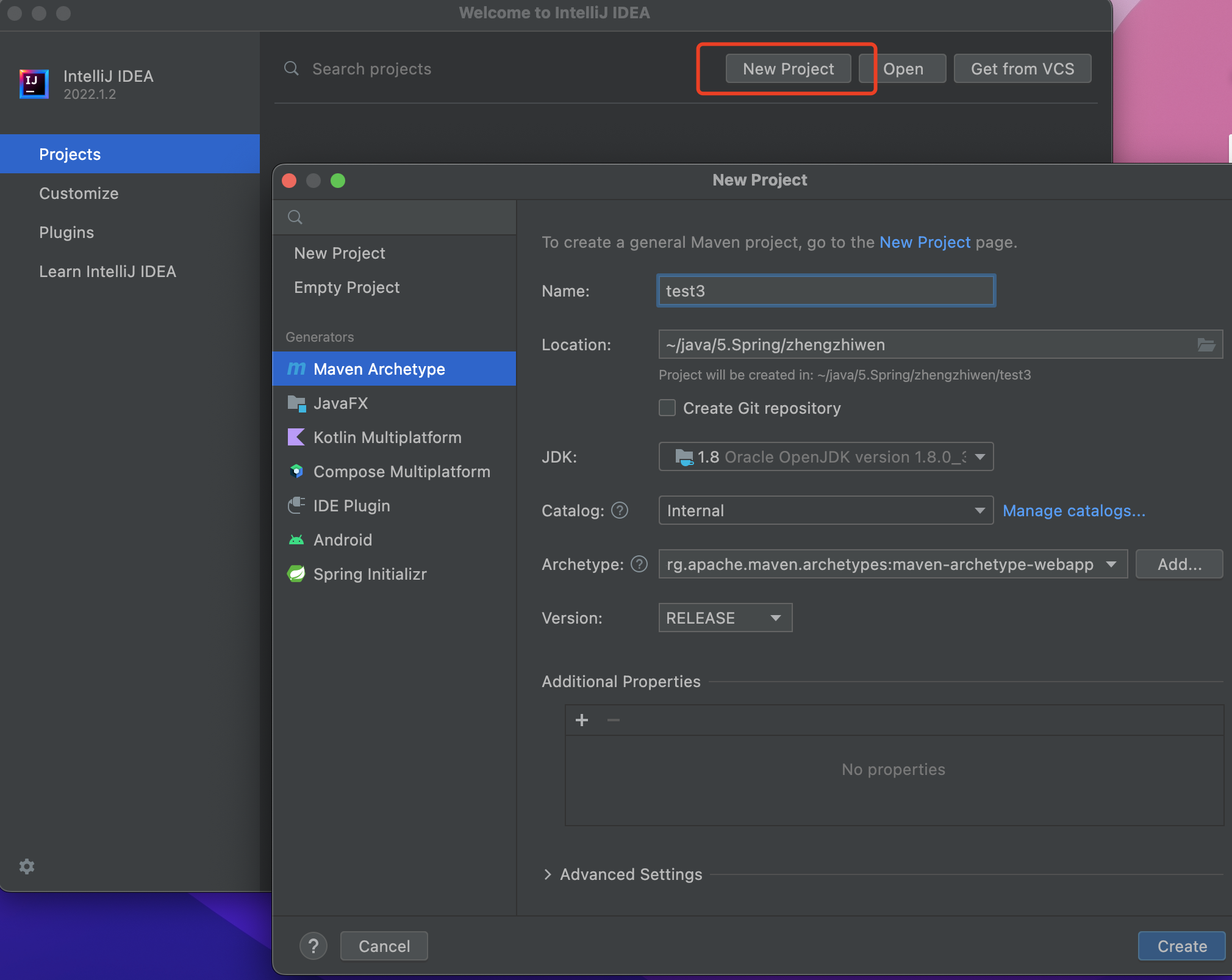Click Manage catalogs link
Screen dimensions: 1232x980
click(1074, 510)
